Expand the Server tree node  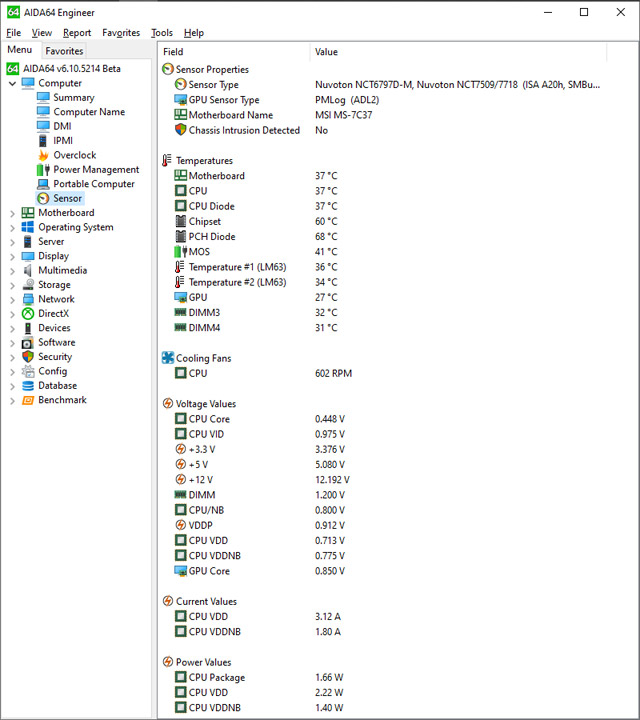[x=12, y=242]
